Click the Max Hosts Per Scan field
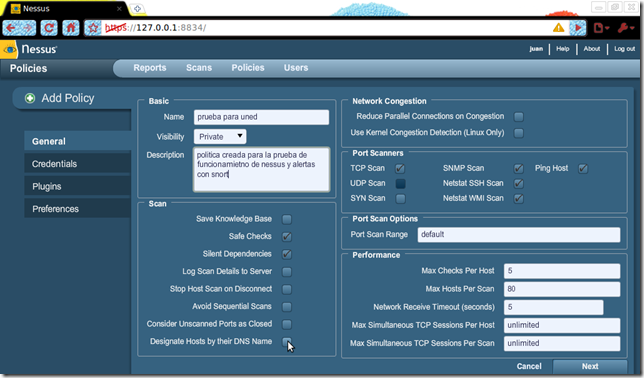Image resolution: width=644 pixels, height=378 pixels. [562, 289]
